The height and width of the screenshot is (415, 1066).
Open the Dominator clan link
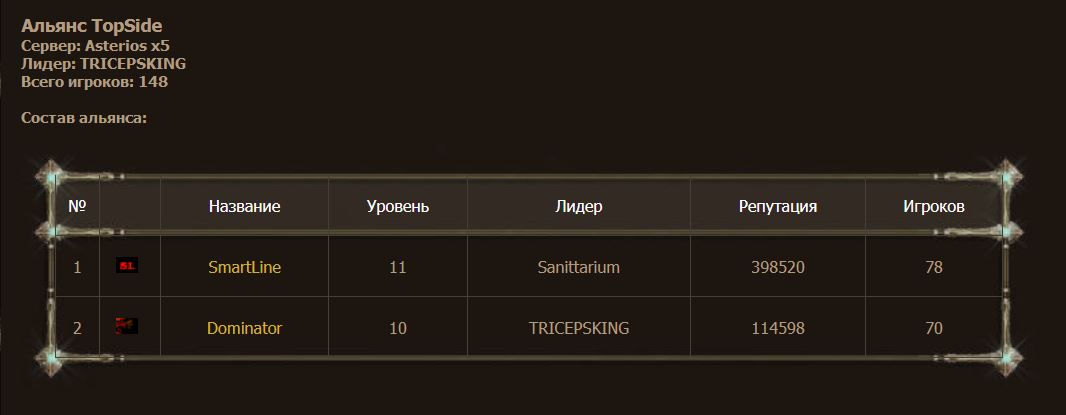[x=244, y=327]
